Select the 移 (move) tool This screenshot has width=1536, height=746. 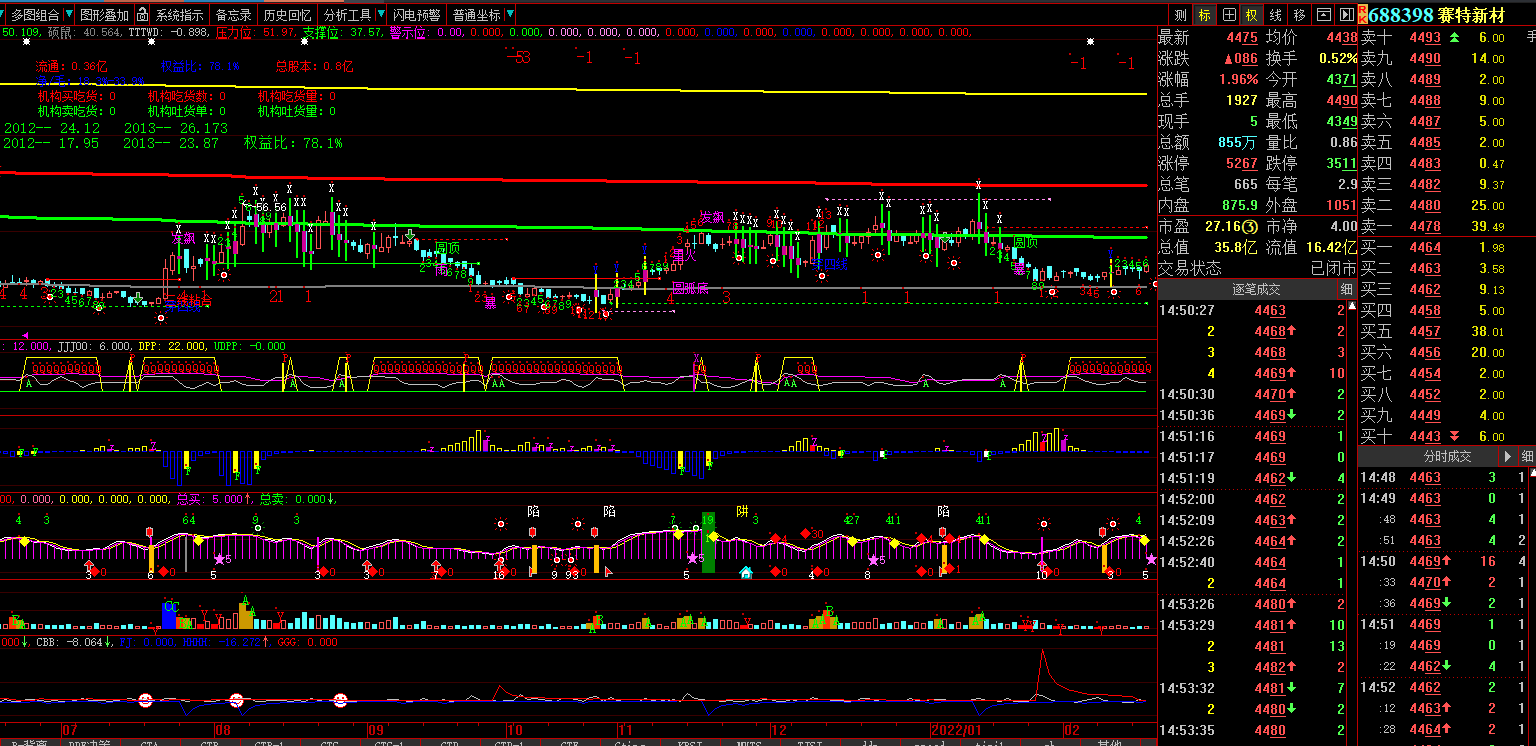1299,15
